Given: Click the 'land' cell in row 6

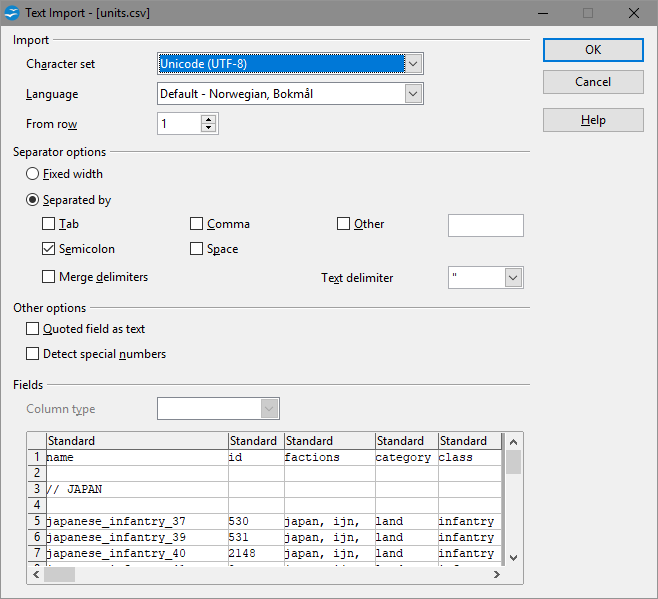Looking at the screenshot, I should (407, 537).
